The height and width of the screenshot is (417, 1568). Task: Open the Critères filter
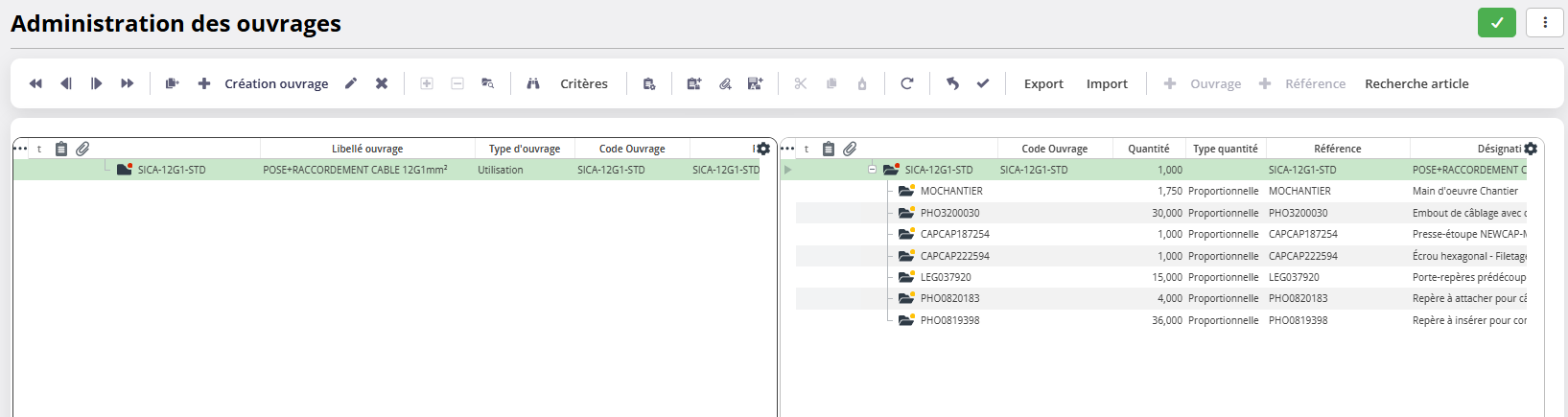584,83
